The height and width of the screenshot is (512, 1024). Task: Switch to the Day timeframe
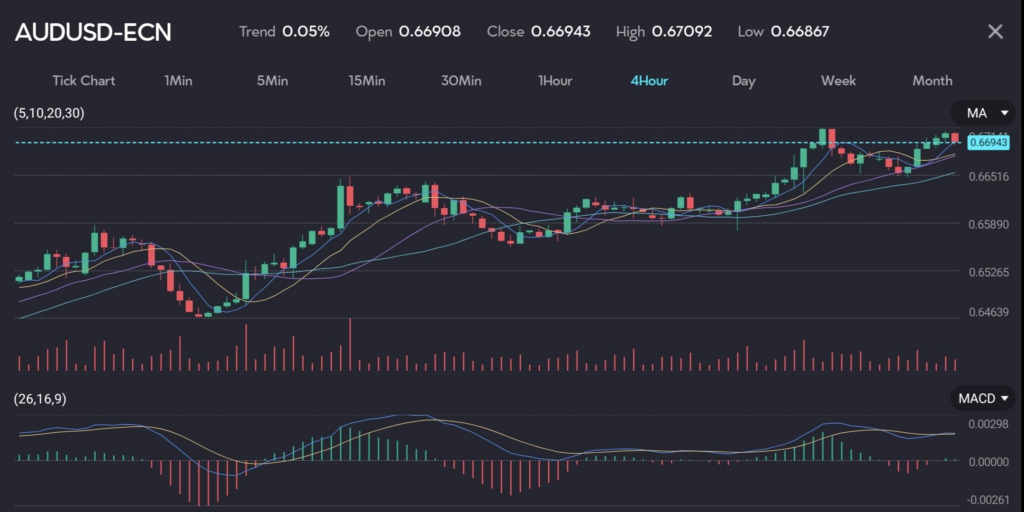(743, 81)
